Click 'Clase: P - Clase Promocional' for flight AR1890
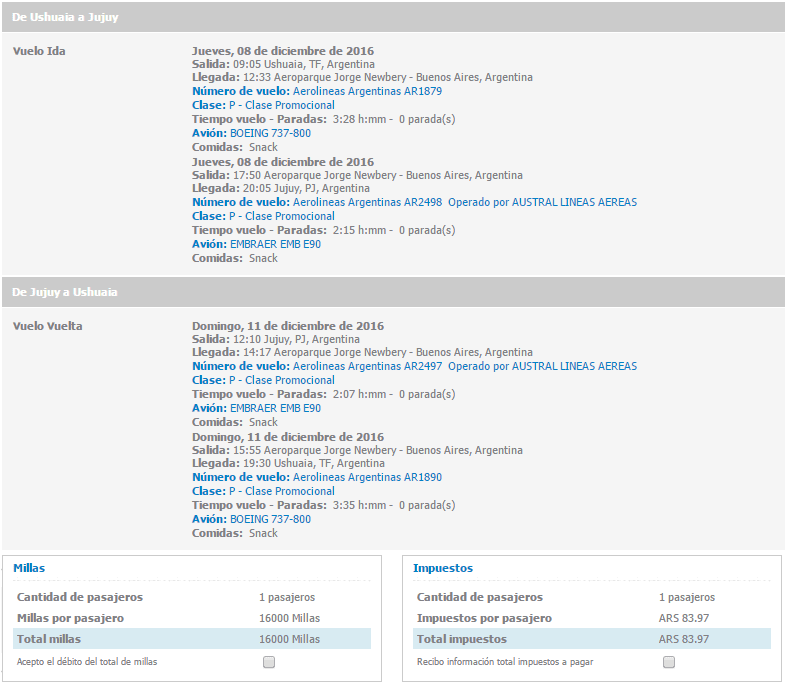Image resolution: width=785 pixels, height=684 pixels. pyautogui.click(x=263, y=491)
